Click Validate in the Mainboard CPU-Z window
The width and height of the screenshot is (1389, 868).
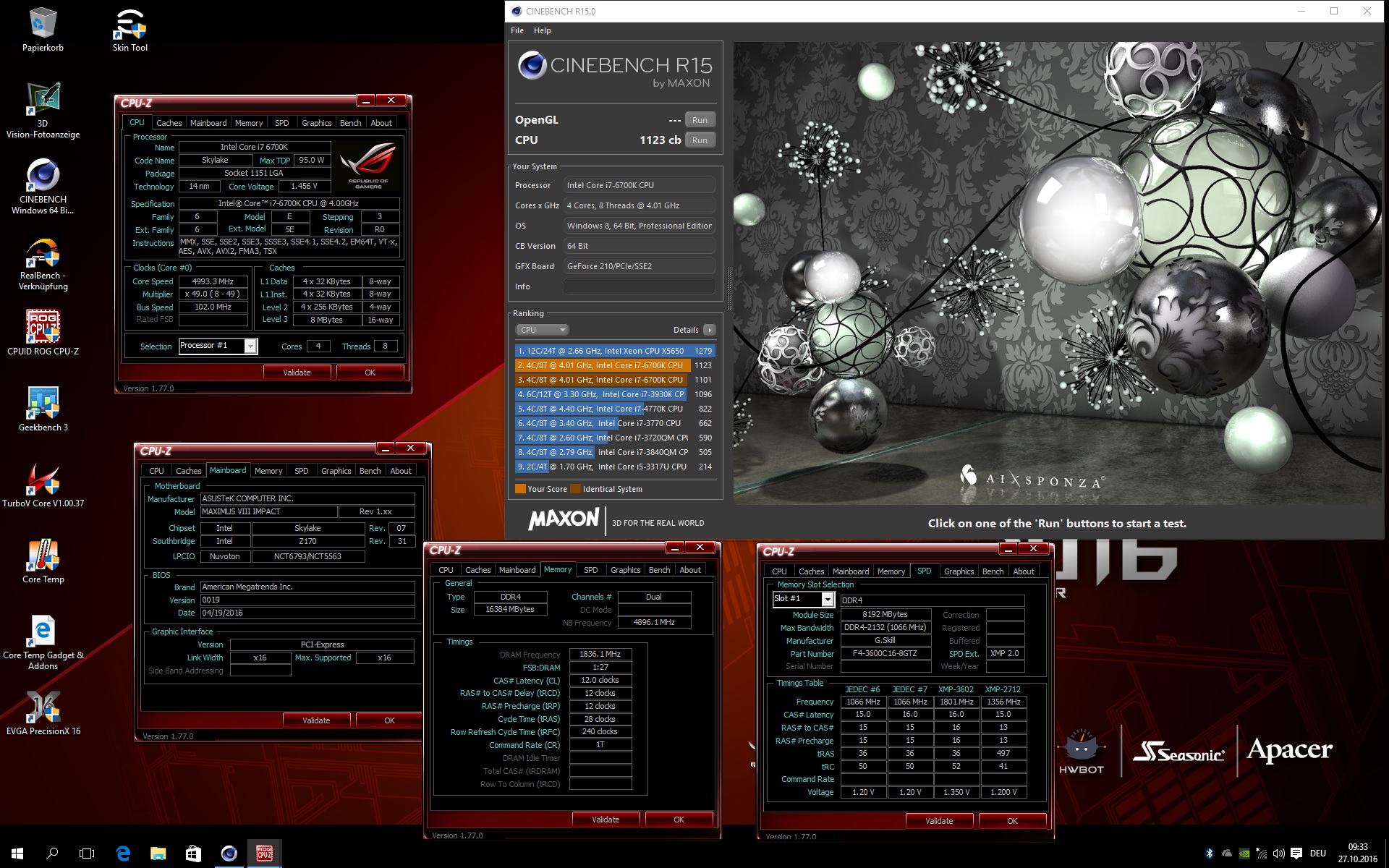point(316,720)
